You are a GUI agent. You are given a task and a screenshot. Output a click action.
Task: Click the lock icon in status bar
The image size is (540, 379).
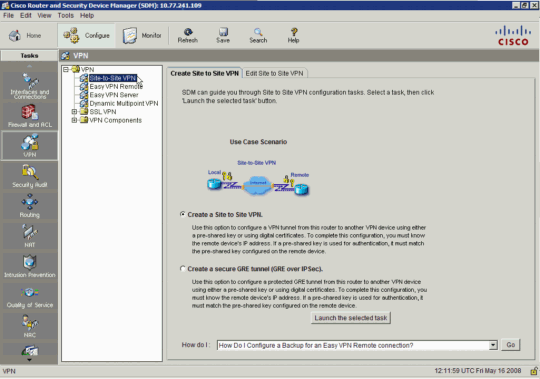[x=534, y=371]
